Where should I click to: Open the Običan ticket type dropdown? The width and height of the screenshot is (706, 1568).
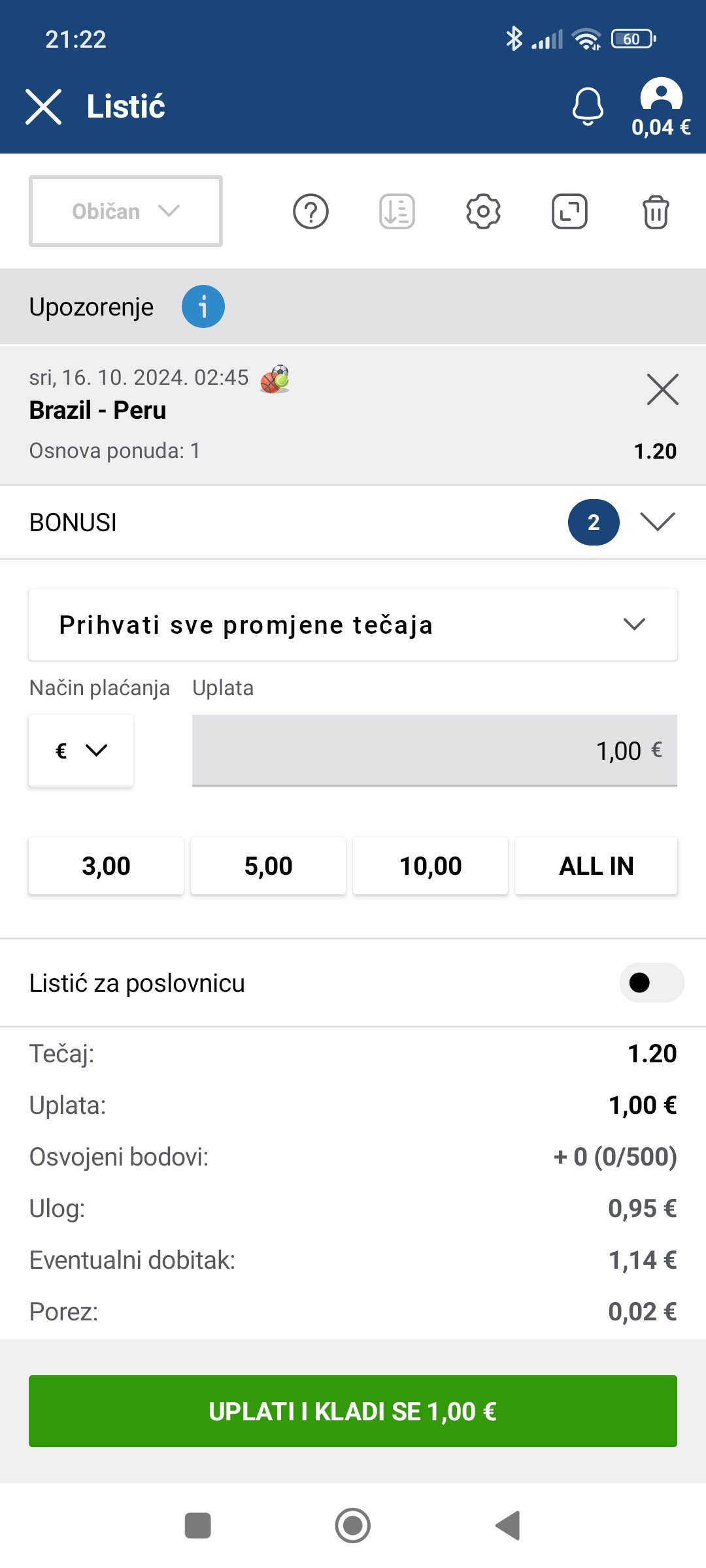pyautogui.click(x=126, y=211)
